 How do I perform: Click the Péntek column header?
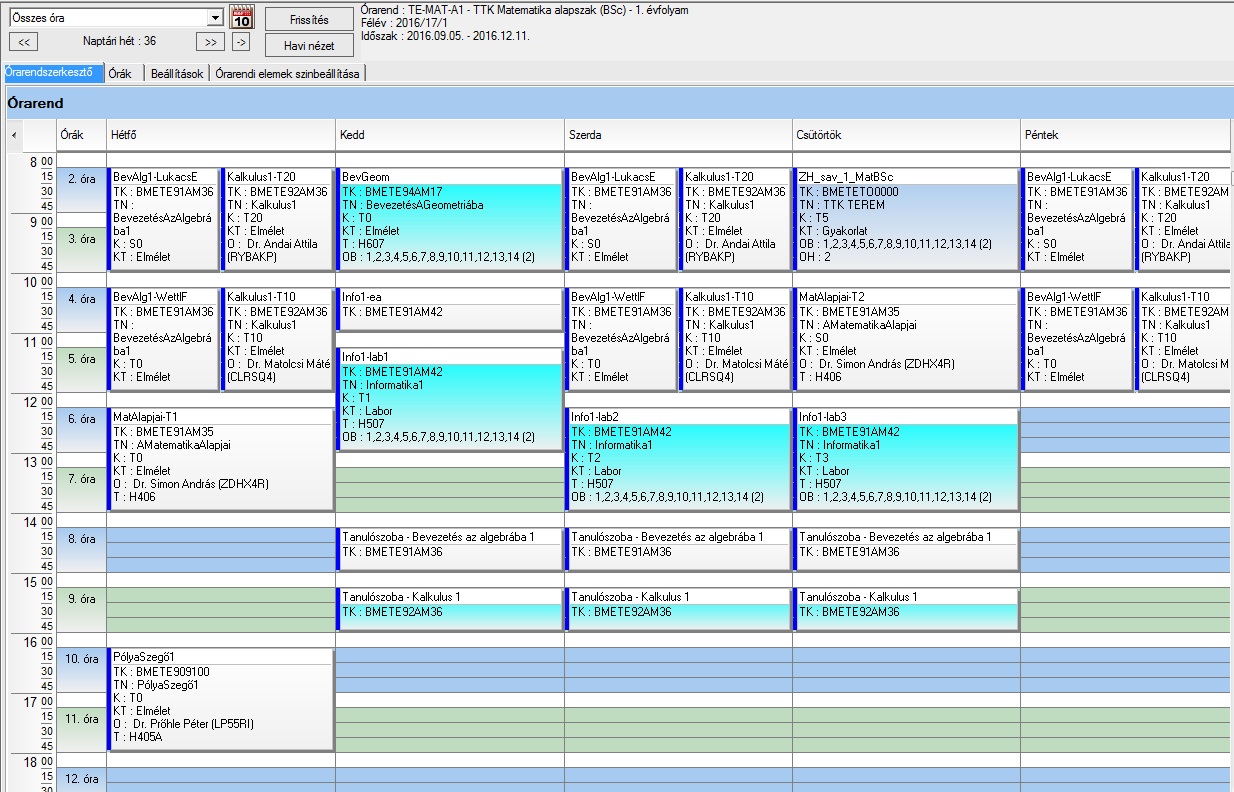[x=1126, y=134]
